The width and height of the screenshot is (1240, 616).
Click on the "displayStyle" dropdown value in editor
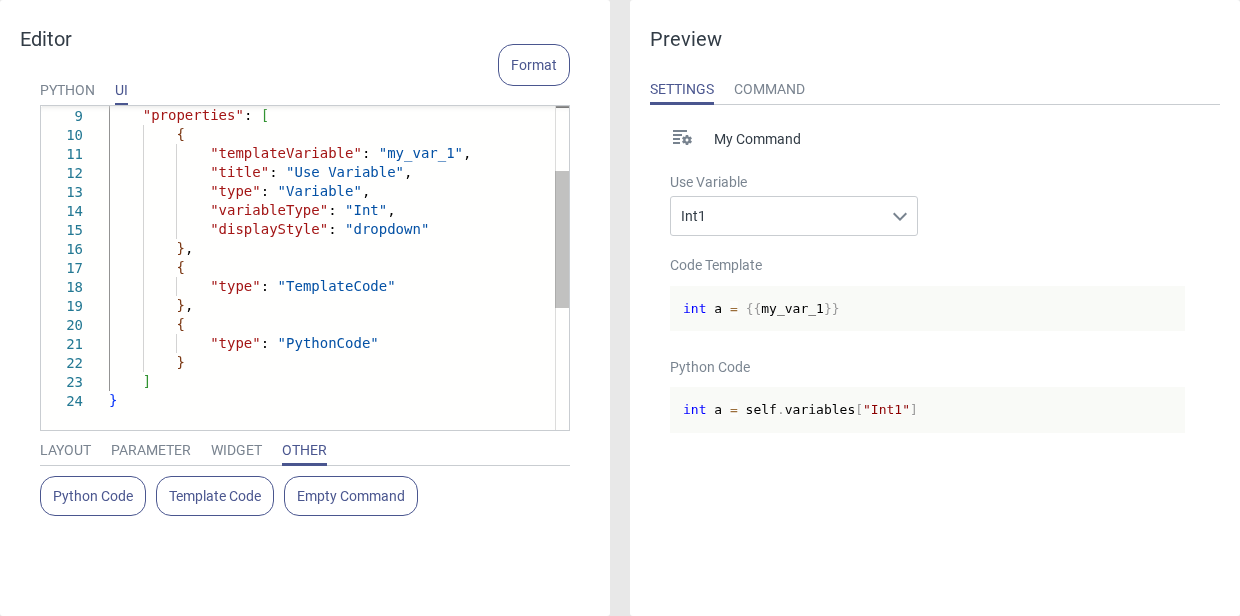pos(387,229)
